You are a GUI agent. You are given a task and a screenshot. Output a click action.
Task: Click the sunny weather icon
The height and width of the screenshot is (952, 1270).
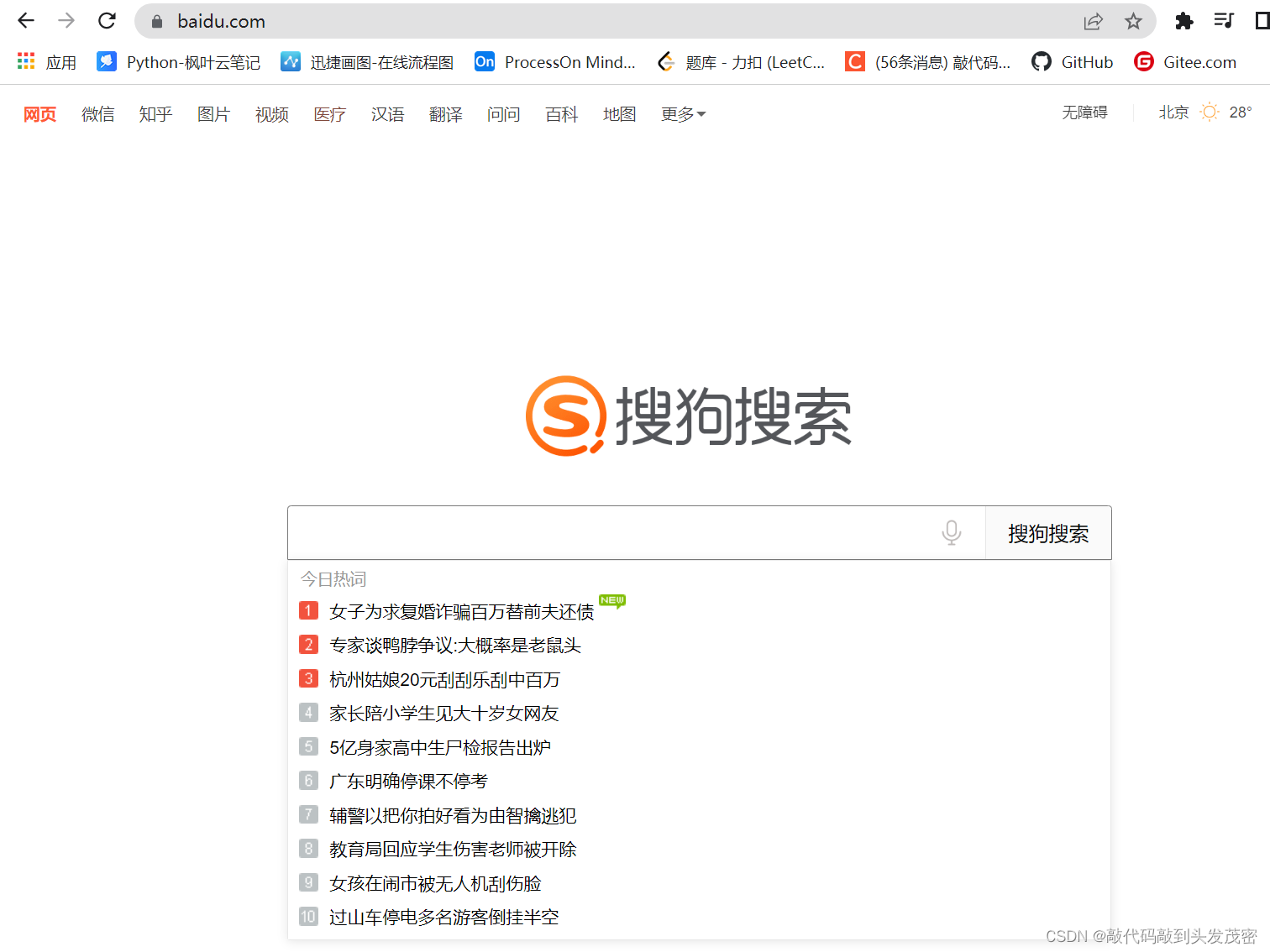[1210, 112]
